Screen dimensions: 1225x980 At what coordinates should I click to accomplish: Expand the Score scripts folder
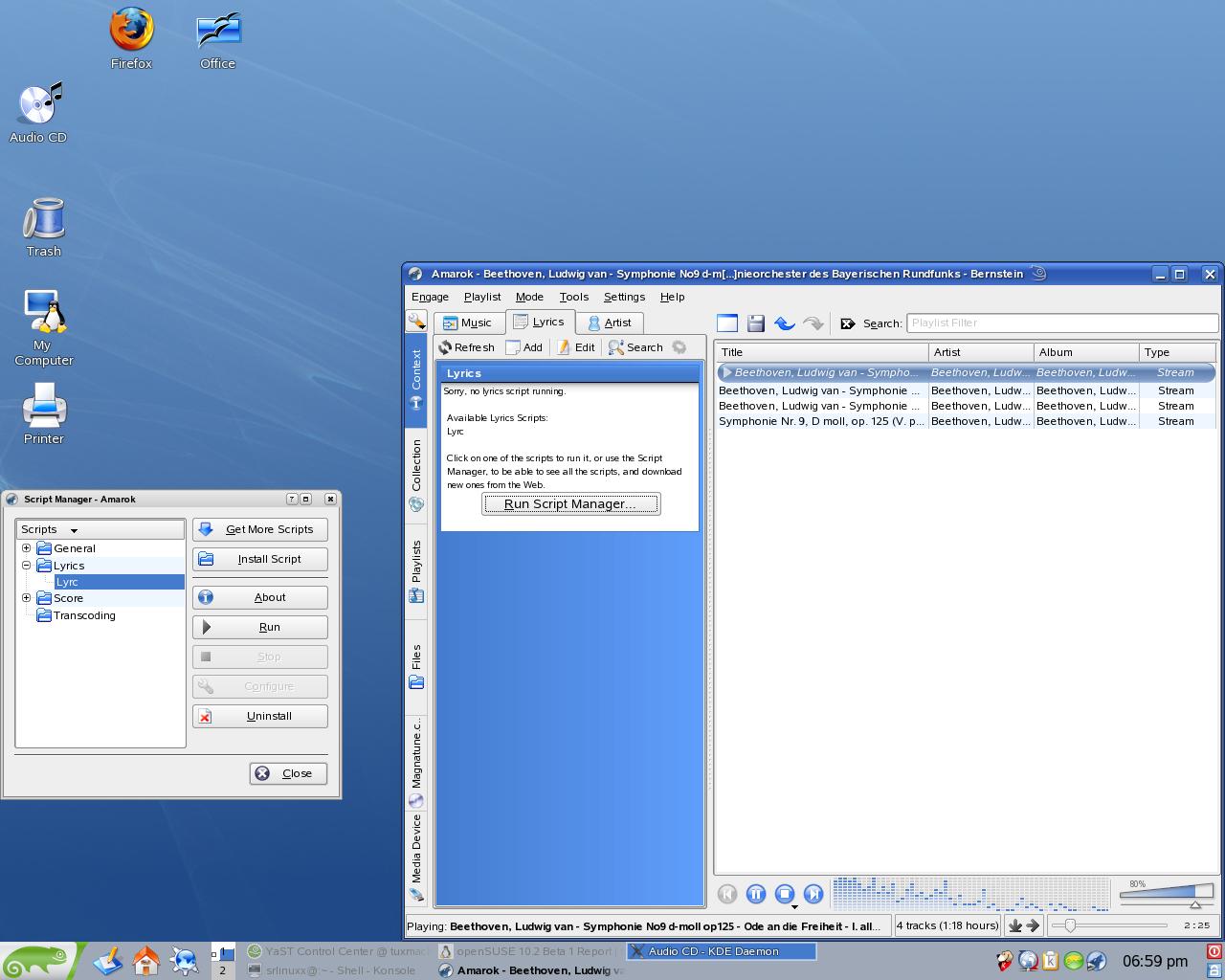[27, 598]
